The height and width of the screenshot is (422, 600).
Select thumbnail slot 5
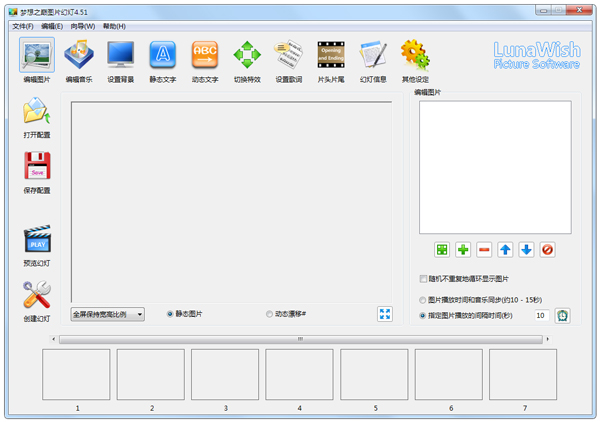[x=374, y=375]
